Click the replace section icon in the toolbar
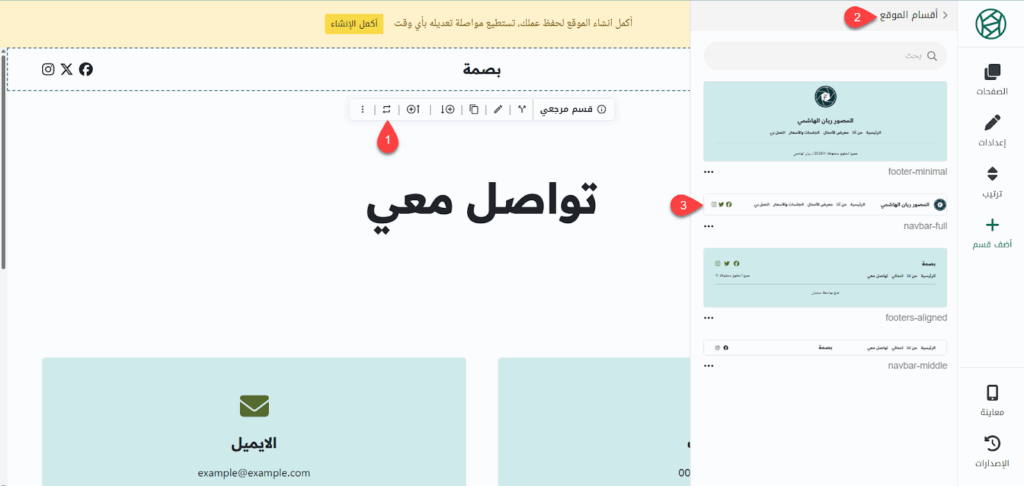The height and width of the screenshot is (486, 1024). pos(386,109)
